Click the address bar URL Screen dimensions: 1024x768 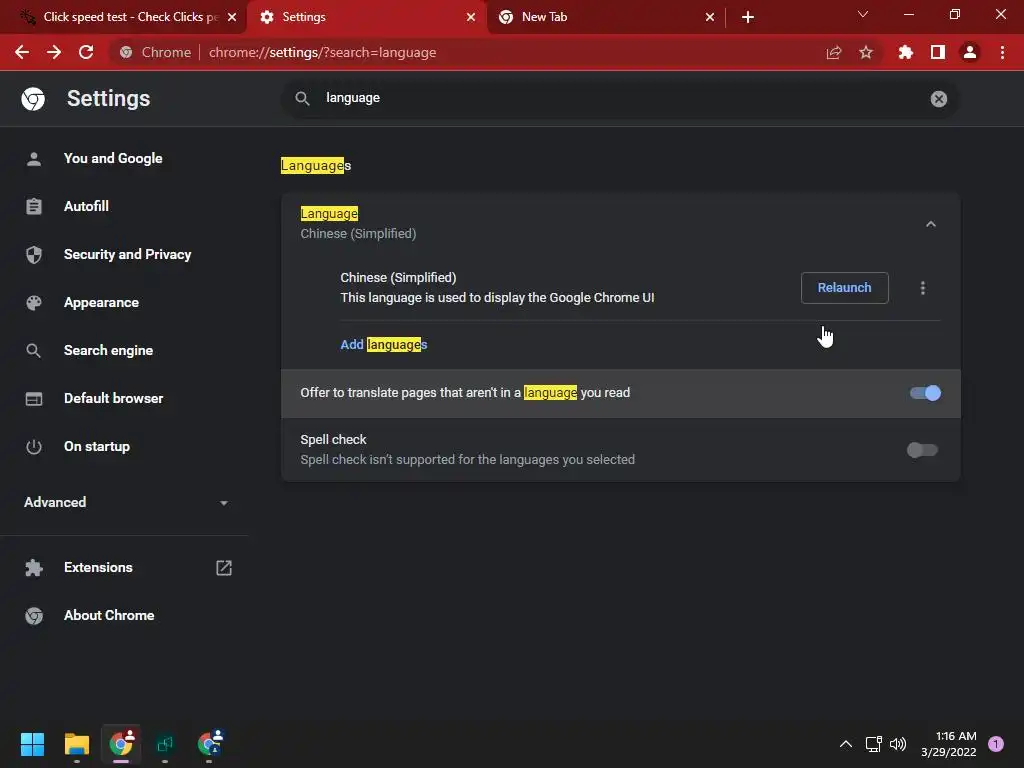[322, 52]
